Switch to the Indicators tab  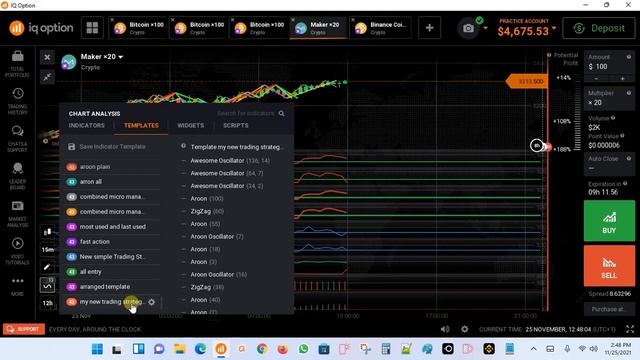87,125
